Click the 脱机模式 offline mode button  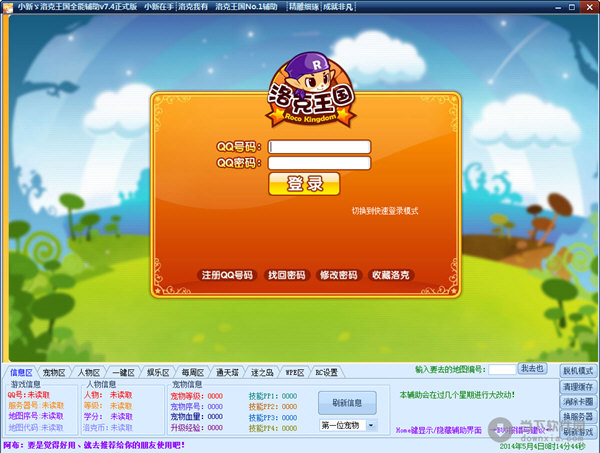[x=578, y=370]
